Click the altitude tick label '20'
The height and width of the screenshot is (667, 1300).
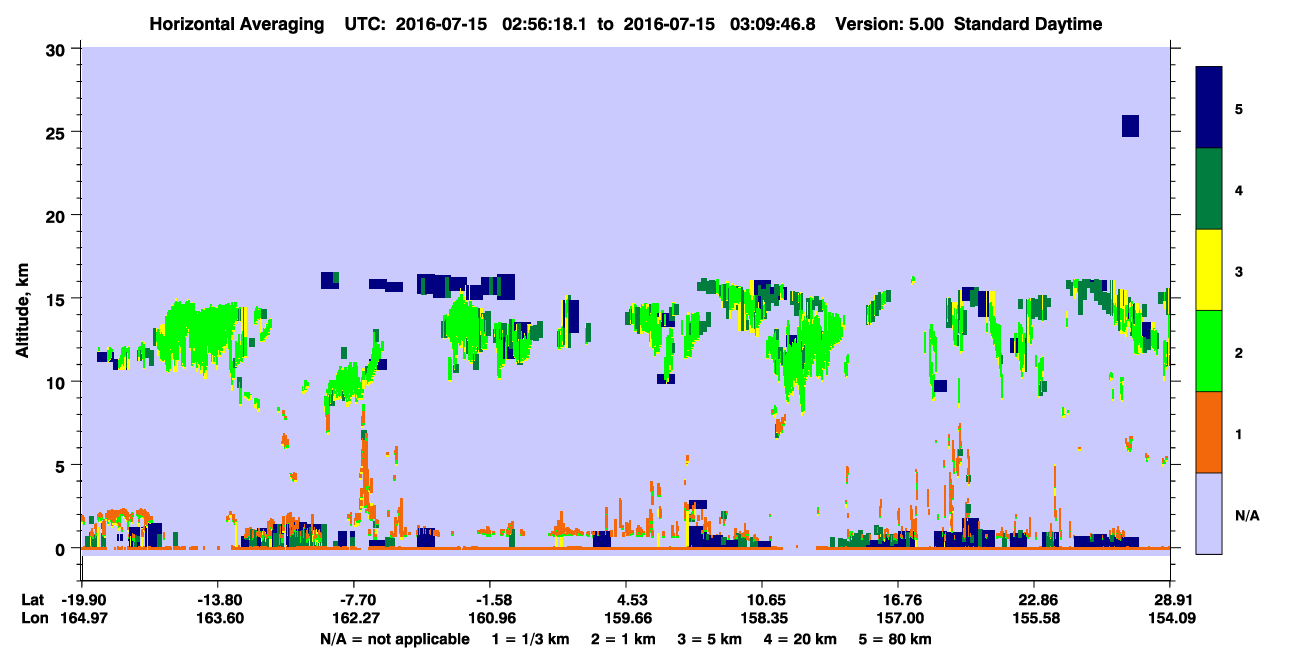point(57,215)
